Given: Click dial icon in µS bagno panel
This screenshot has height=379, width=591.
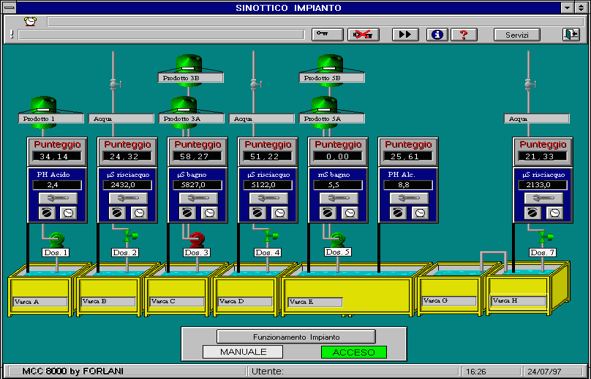Looking at the screenshot, I should 187,213.
